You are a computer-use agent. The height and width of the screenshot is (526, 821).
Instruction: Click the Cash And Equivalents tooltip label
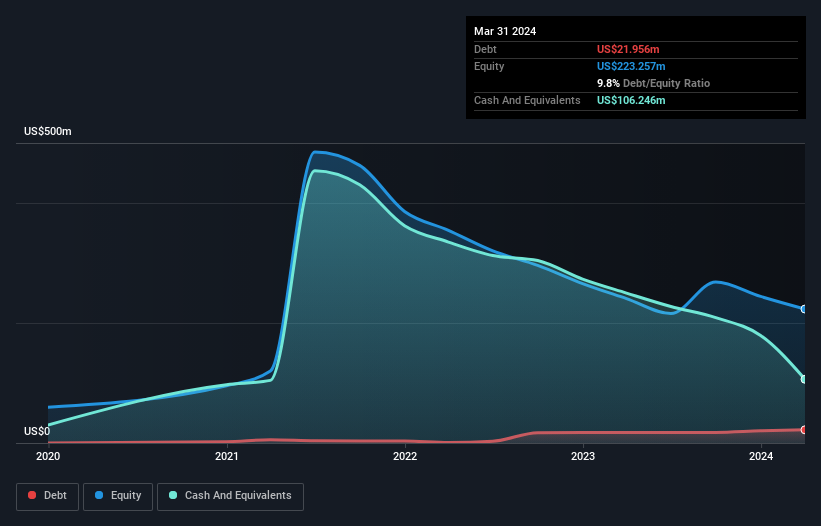pyautogui.click(x=527, y=100)
